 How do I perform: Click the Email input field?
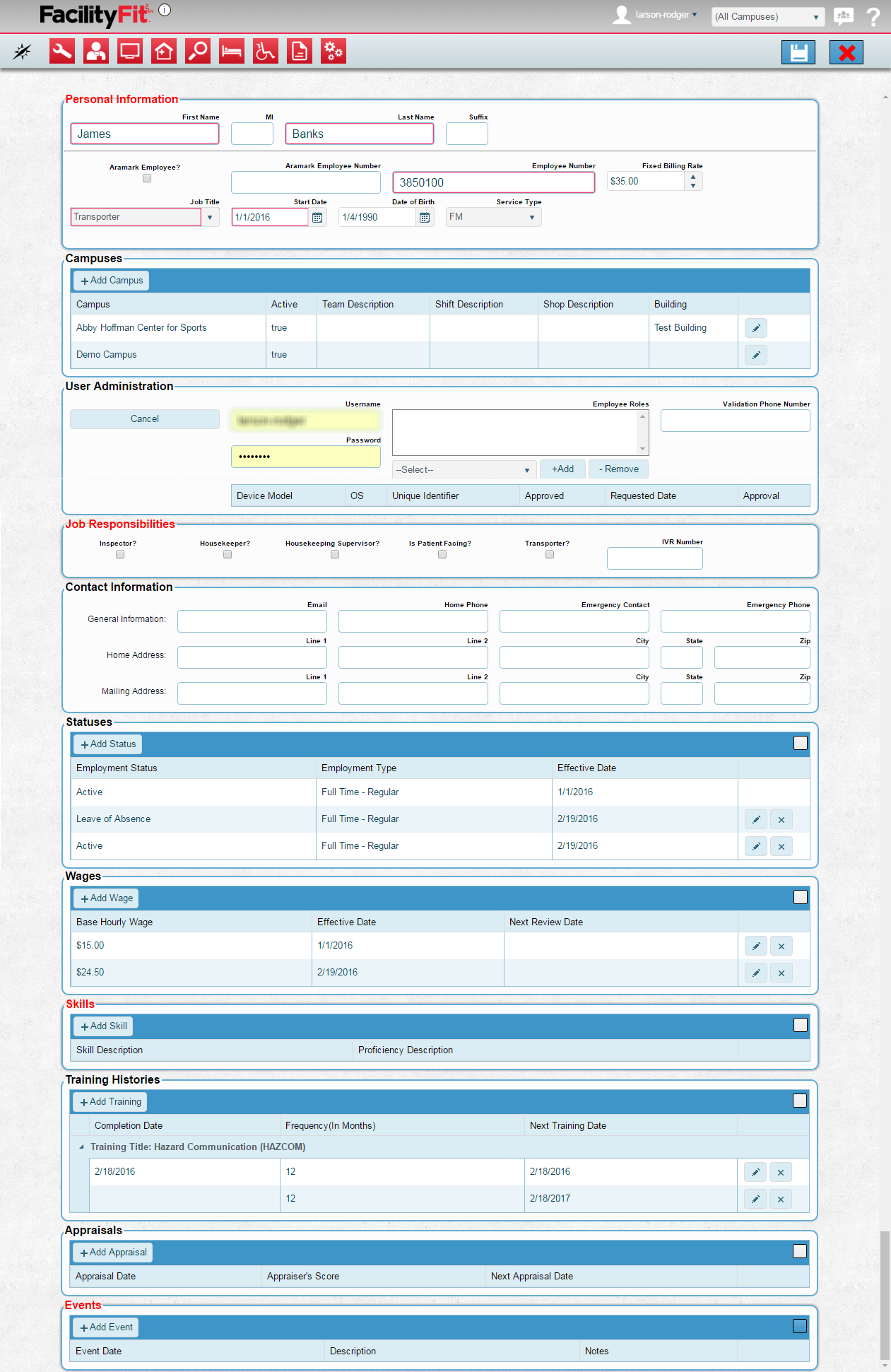click(252, 621)
